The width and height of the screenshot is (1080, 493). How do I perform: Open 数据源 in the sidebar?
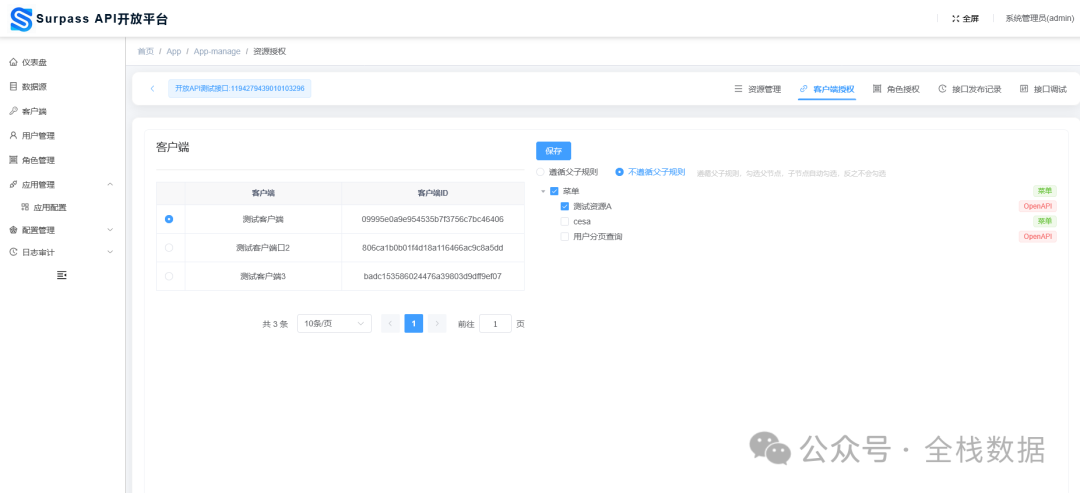click(x=35, y=87)
